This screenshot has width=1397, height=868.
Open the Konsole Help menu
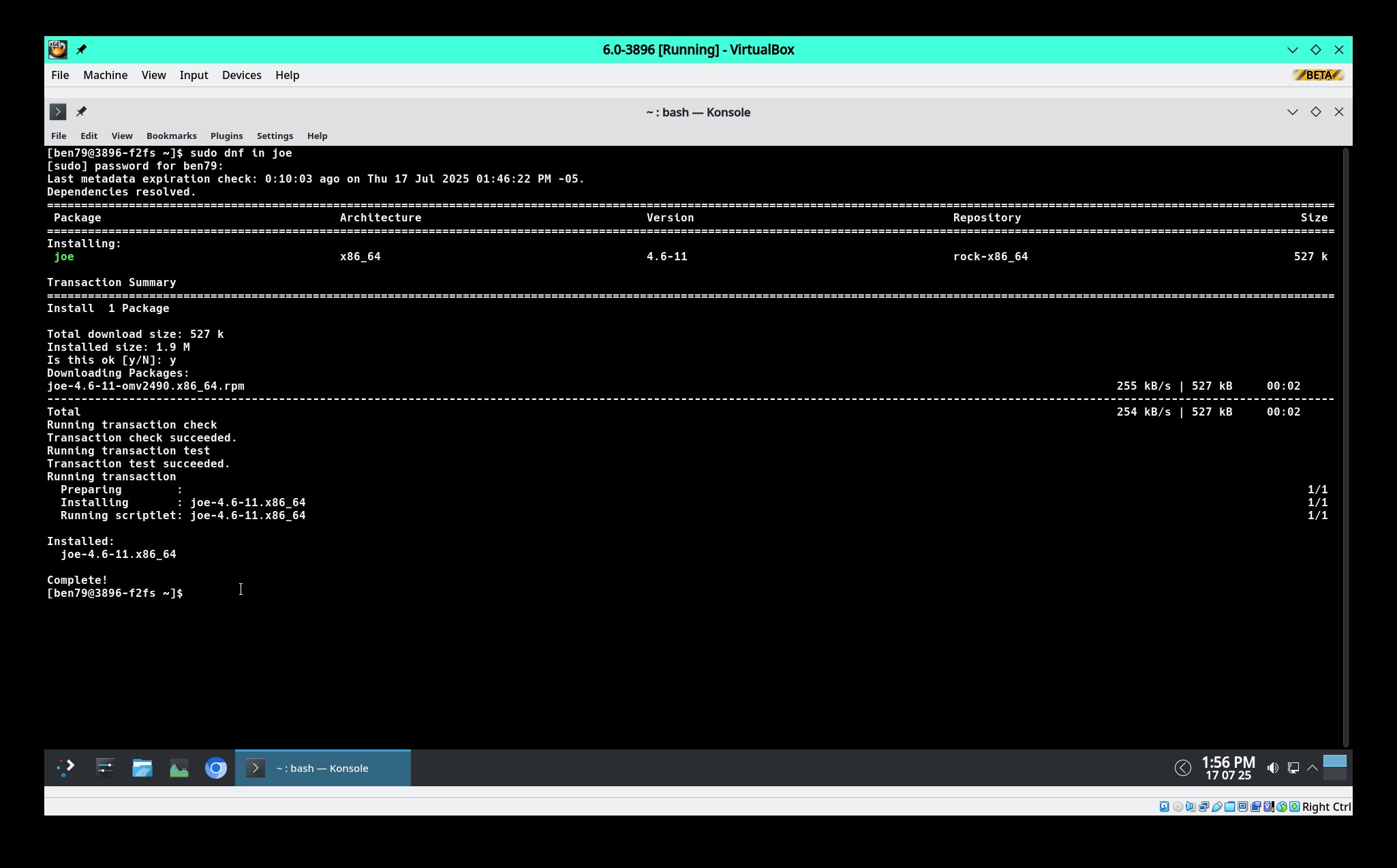click(x=317, y=136)
